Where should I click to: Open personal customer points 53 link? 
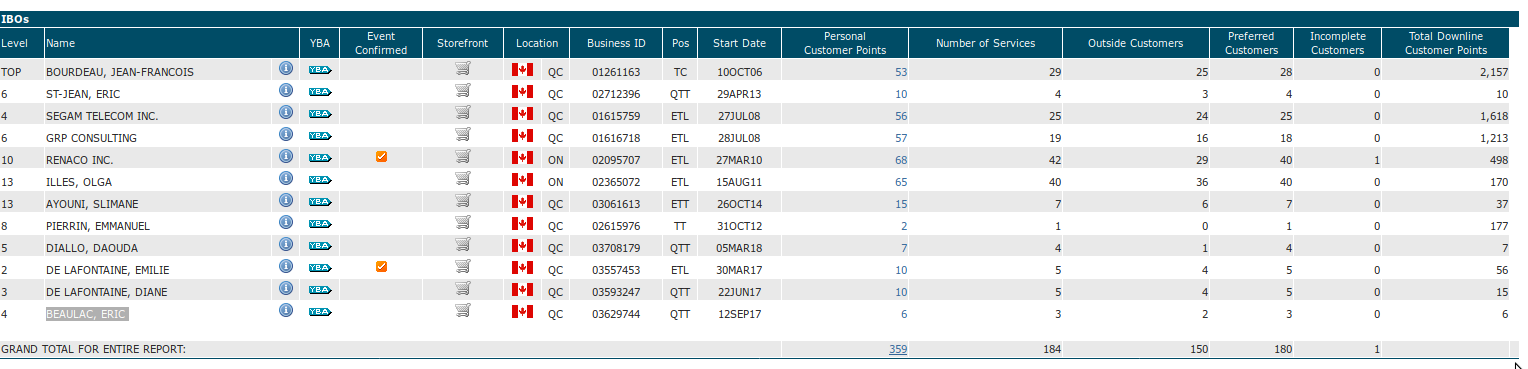[901, 72]
